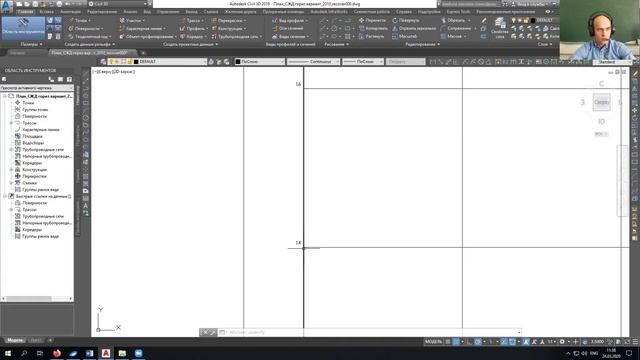This screenshot has width=640, height=360.
Task: Open Свойства слоя (Layer Properties)
Action: click(499, 28)
